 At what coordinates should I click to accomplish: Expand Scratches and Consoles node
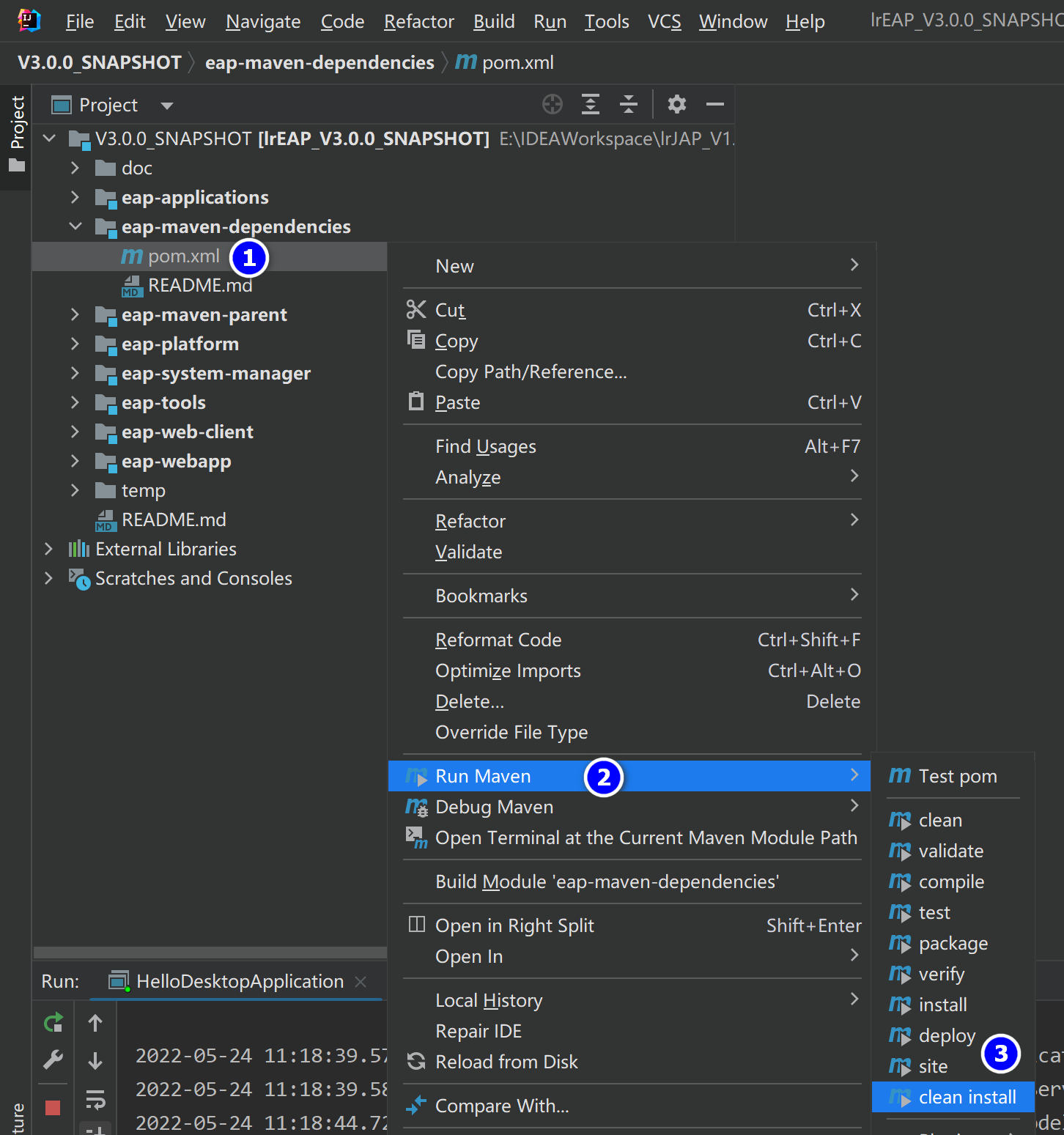pos(48,578)
